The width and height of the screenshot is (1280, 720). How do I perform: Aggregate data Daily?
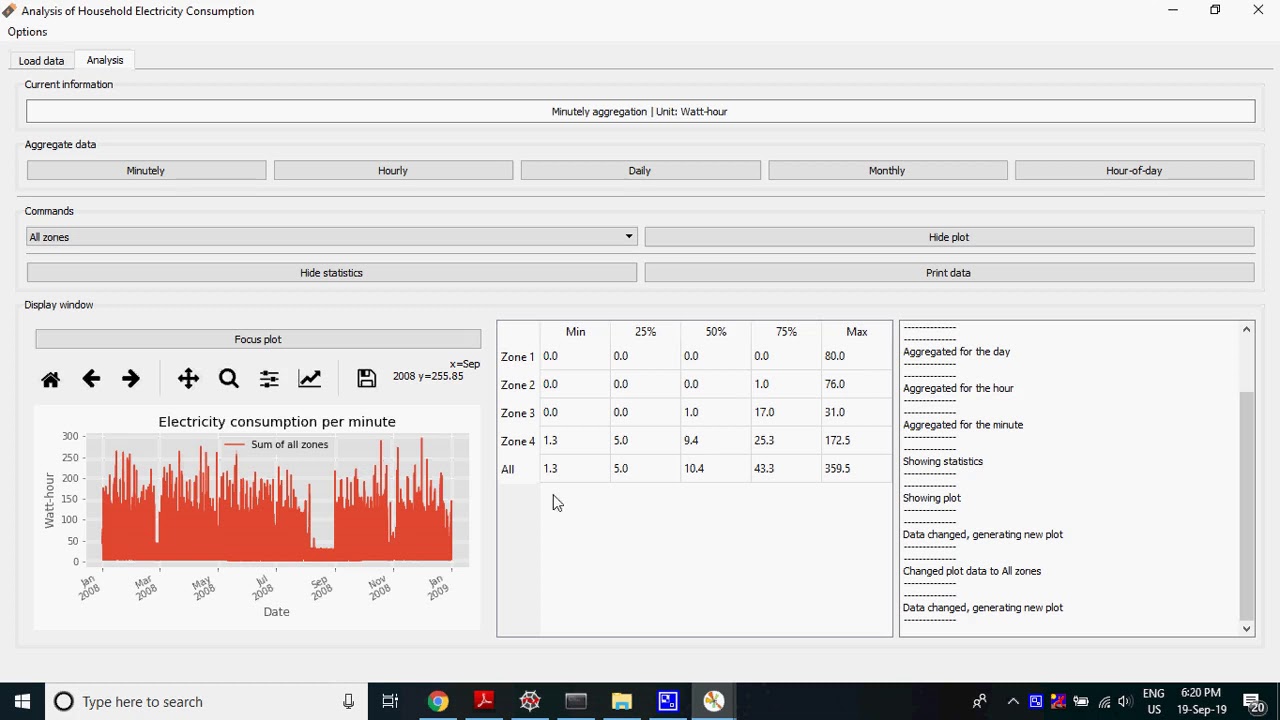tap(640, 171)
